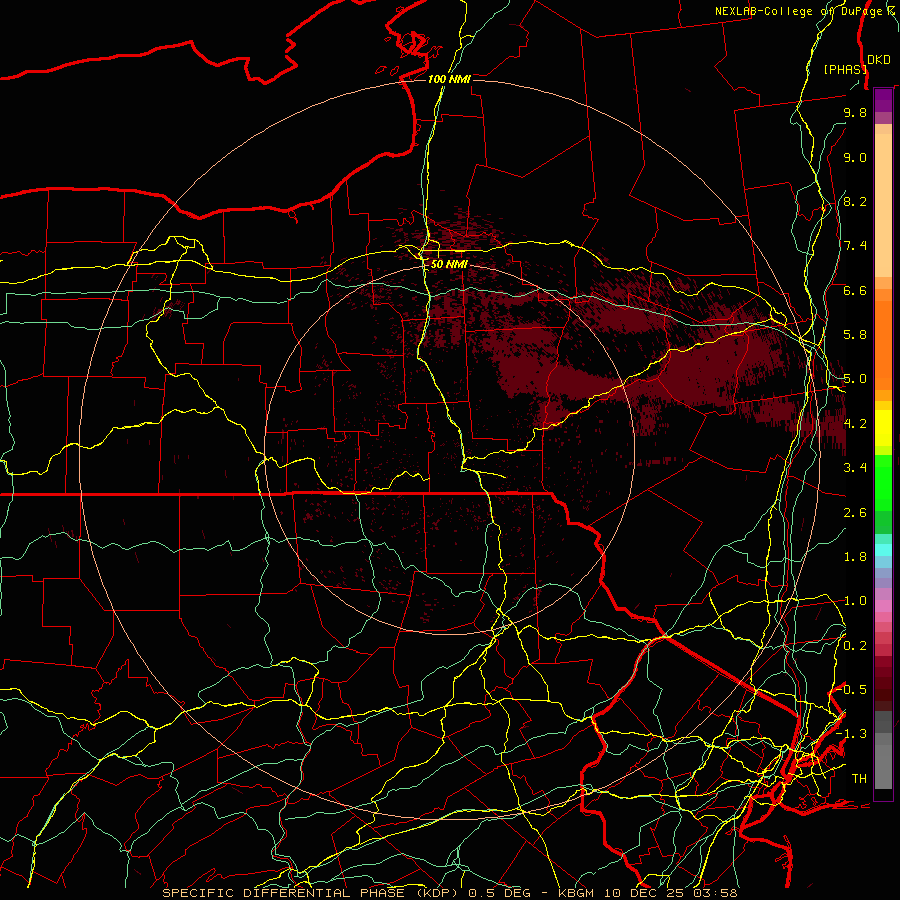Select the 1.8 scale value
The width and height of the screenshot is (900, 900).
pyautogui.click(x=855, y=557)
